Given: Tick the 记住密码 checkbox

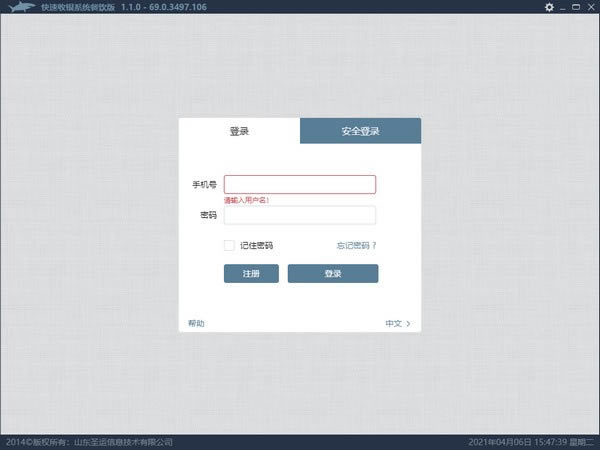Looking at the screenshot, I should click(229, 245).
